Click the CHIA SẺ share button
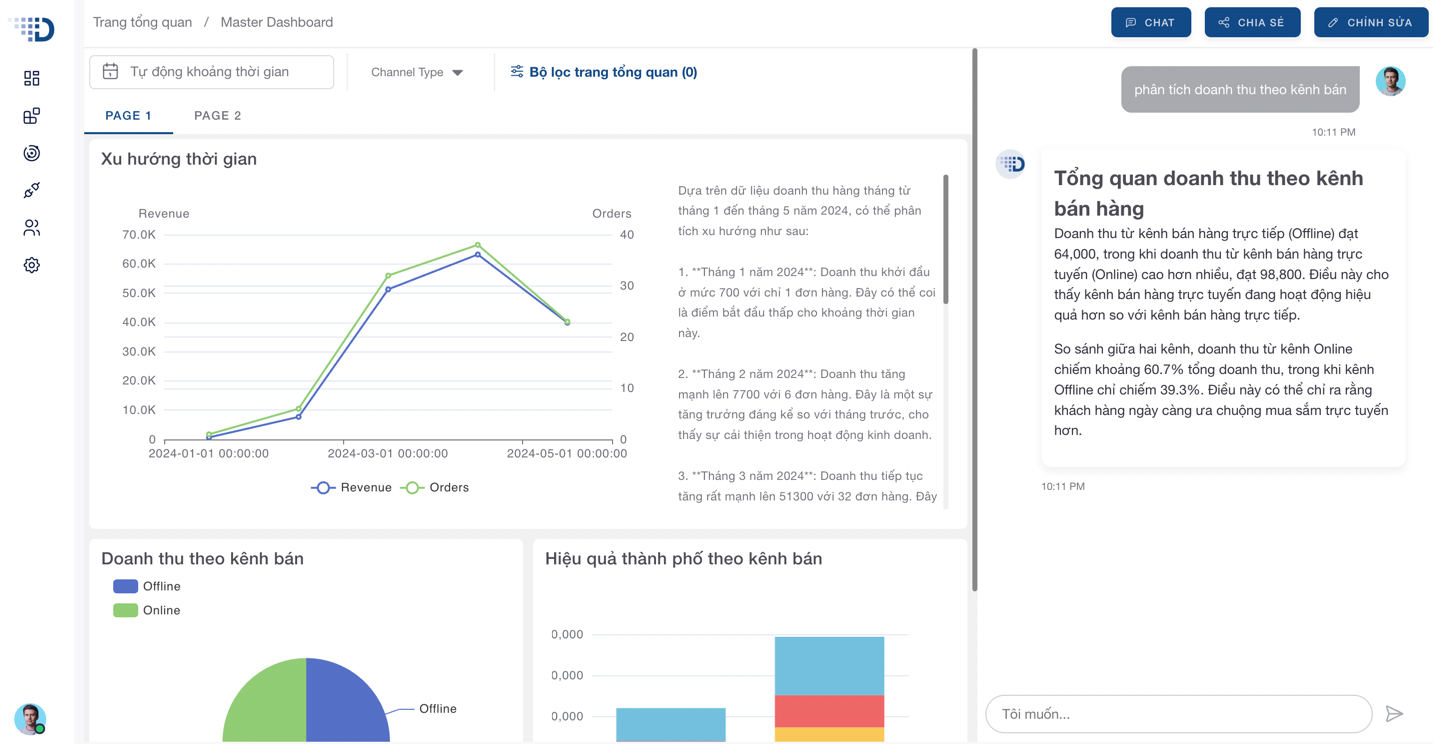 (1252, 22)
